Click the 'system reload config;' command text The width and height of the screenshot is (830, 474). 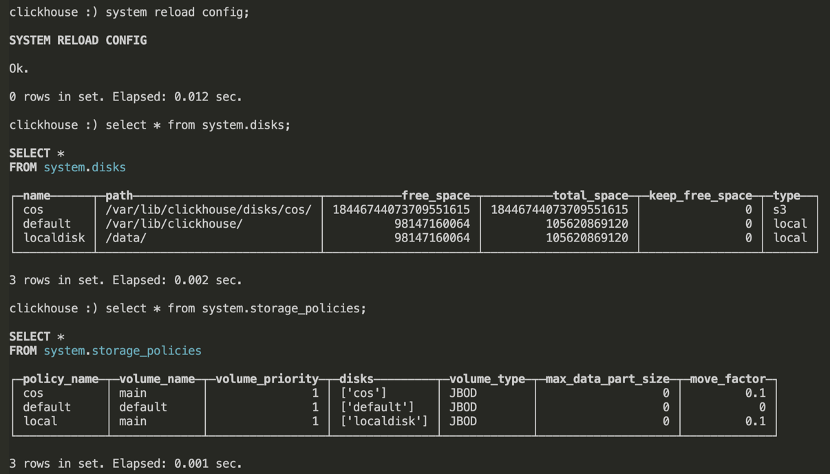pos(177,12)
